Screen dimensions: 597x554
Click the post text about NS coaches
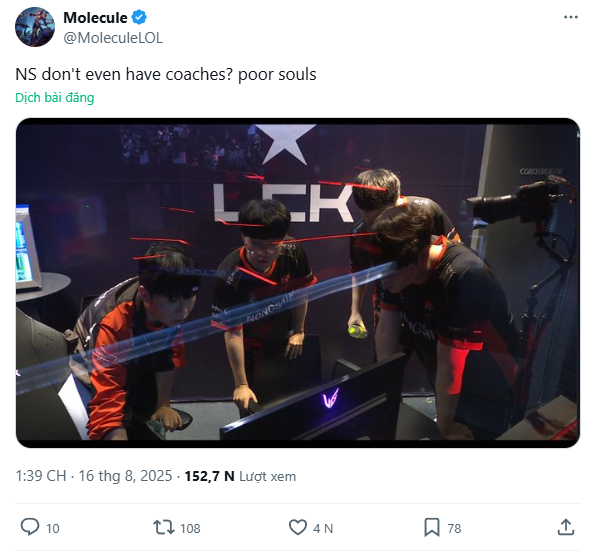tap(166, 74)
